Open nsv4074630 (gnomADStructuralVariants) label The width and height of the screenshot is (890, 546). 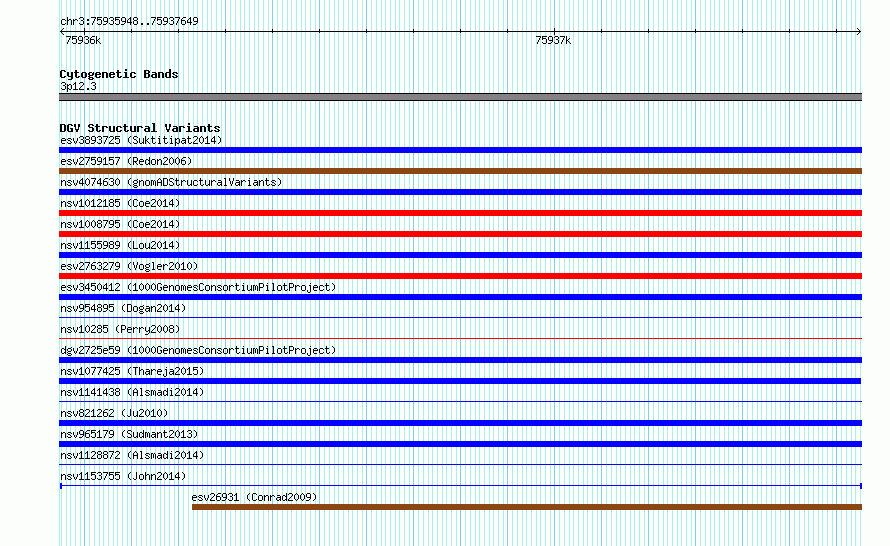[171, 182]
